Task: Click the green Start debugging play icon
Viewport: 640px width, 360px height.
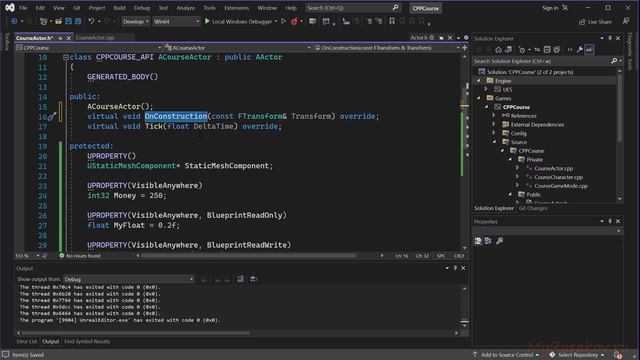Action: (207, 21)
